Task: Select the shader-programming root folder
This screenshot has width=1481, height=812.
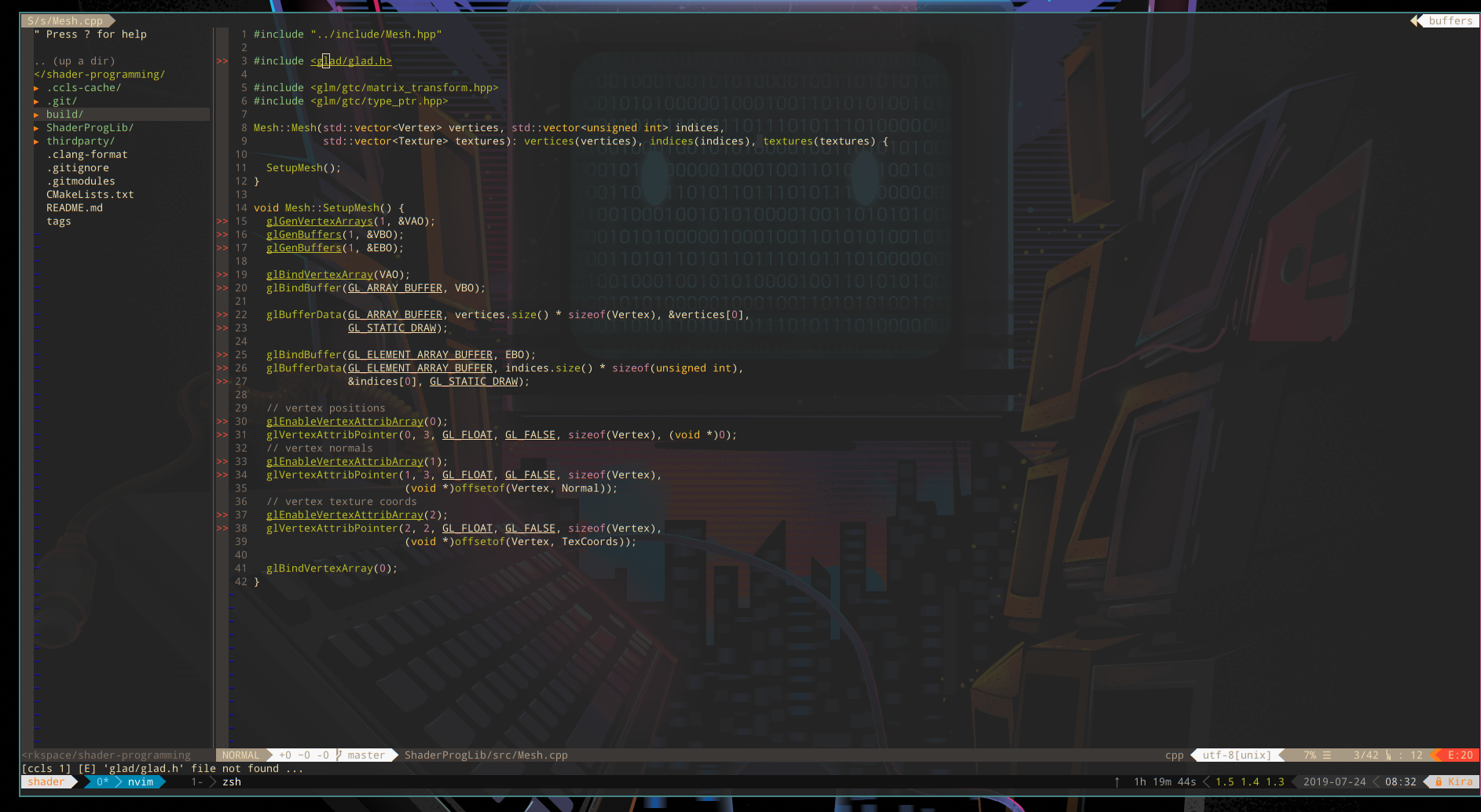Action: point(100,75)
